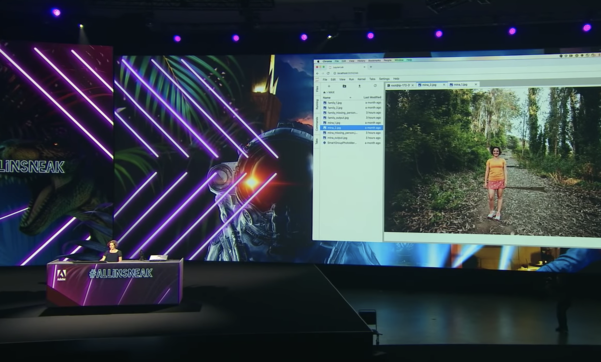Click the browser Reload page icon
601x362 pixels.
coord(328,73)
